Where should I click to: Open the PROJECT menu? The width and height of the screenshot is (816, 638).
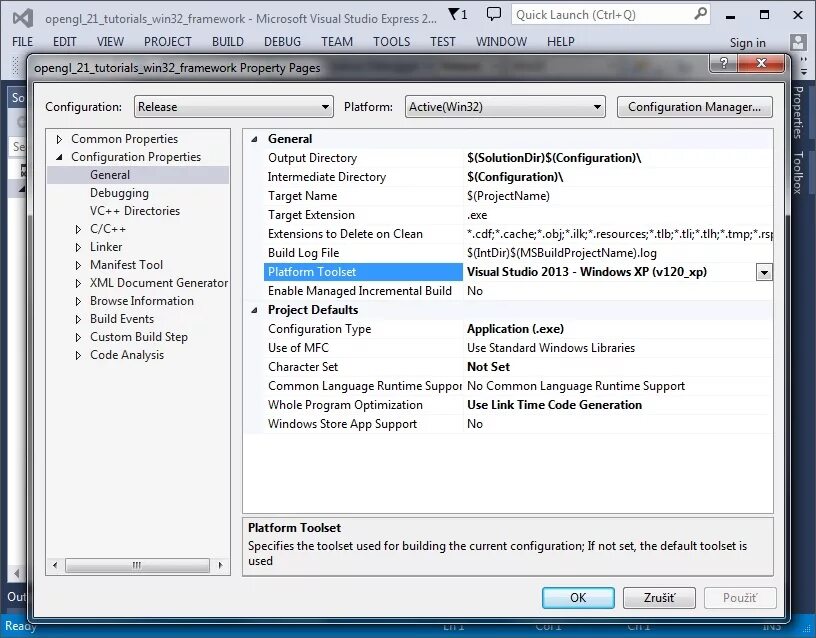point(168,42)
